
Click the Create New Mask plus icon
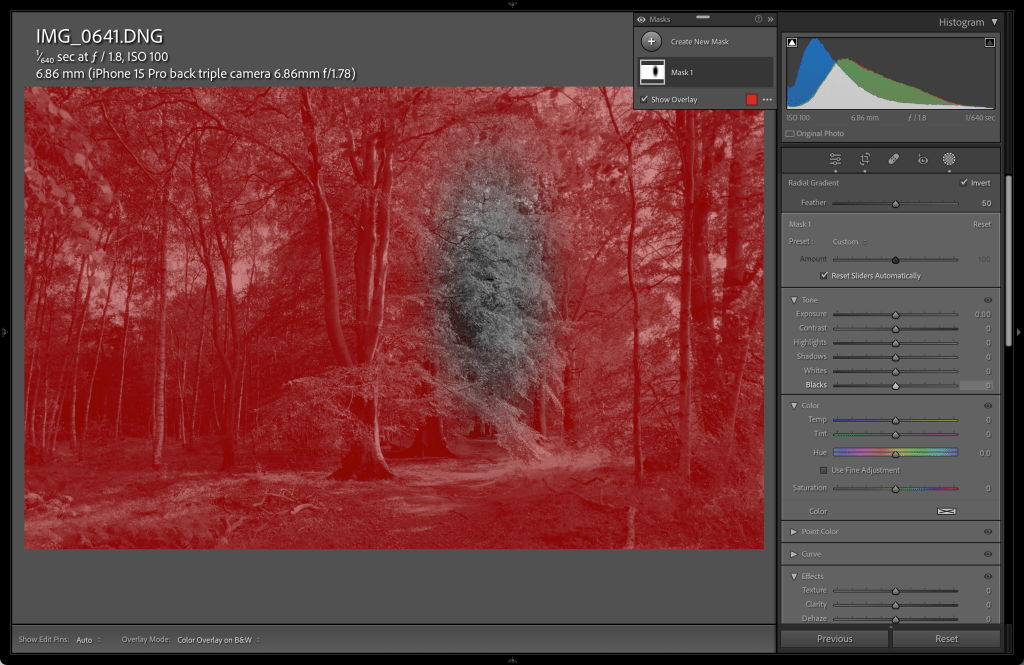click(x=651, y=41)
